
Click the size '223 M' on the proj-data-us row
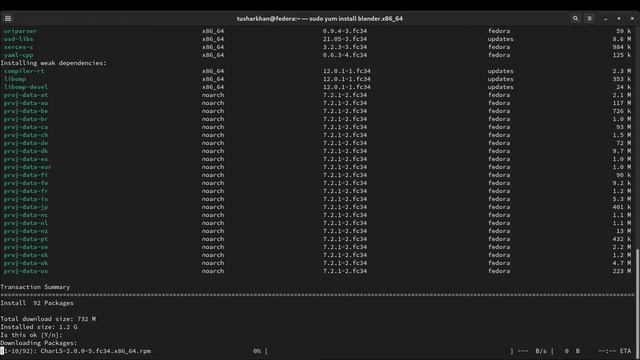[x=622, y=271]
